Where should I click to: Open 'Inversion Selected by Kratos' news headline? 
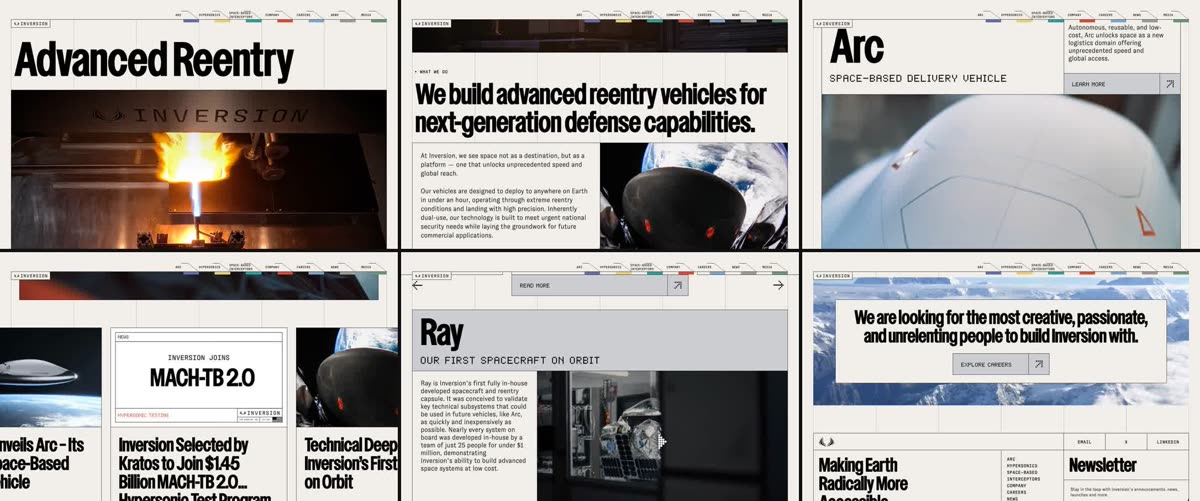pos(187,468)
